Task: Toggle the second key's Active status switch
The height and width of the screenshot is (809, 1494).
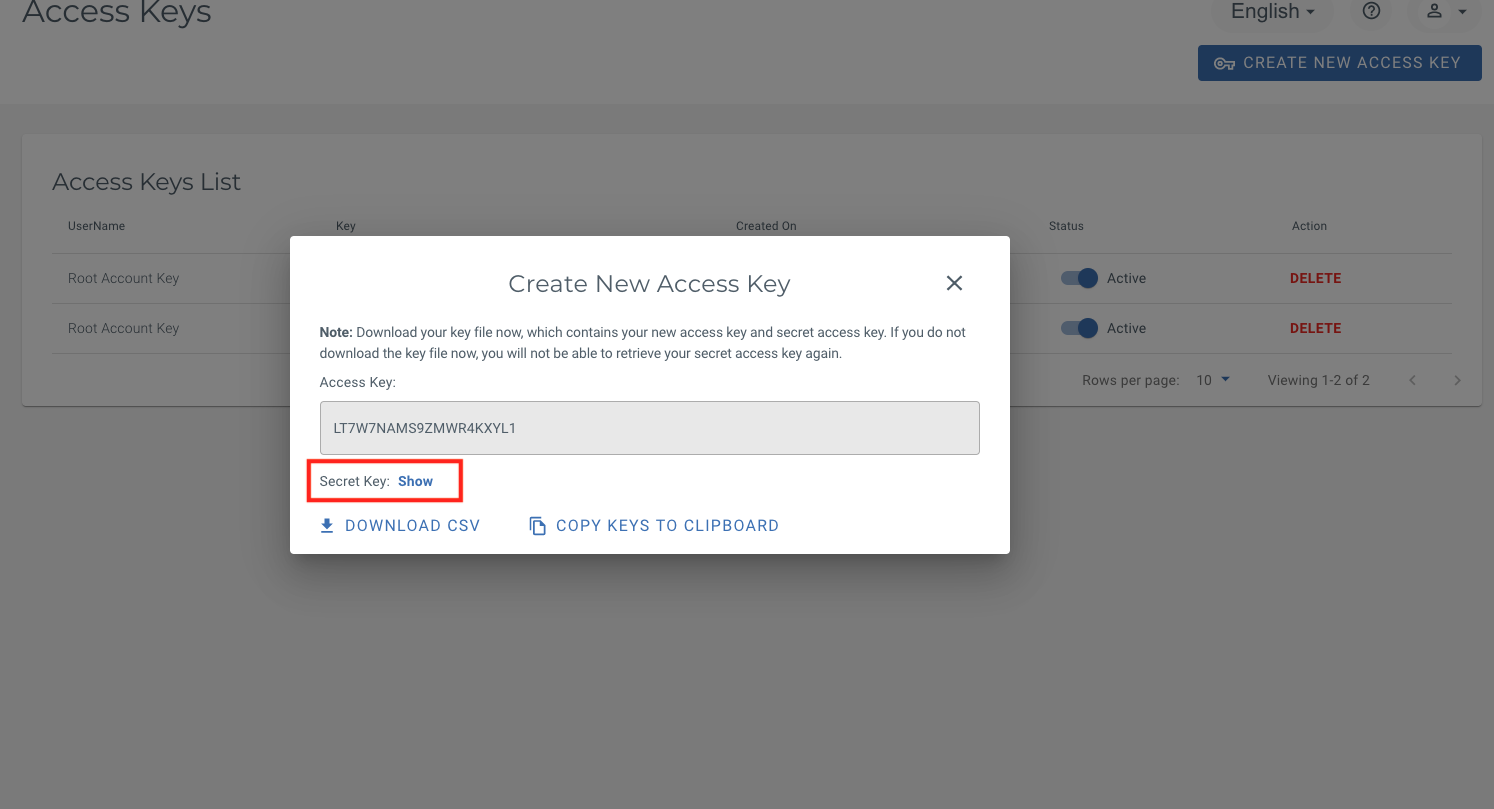Action: tap(1080, 328)
